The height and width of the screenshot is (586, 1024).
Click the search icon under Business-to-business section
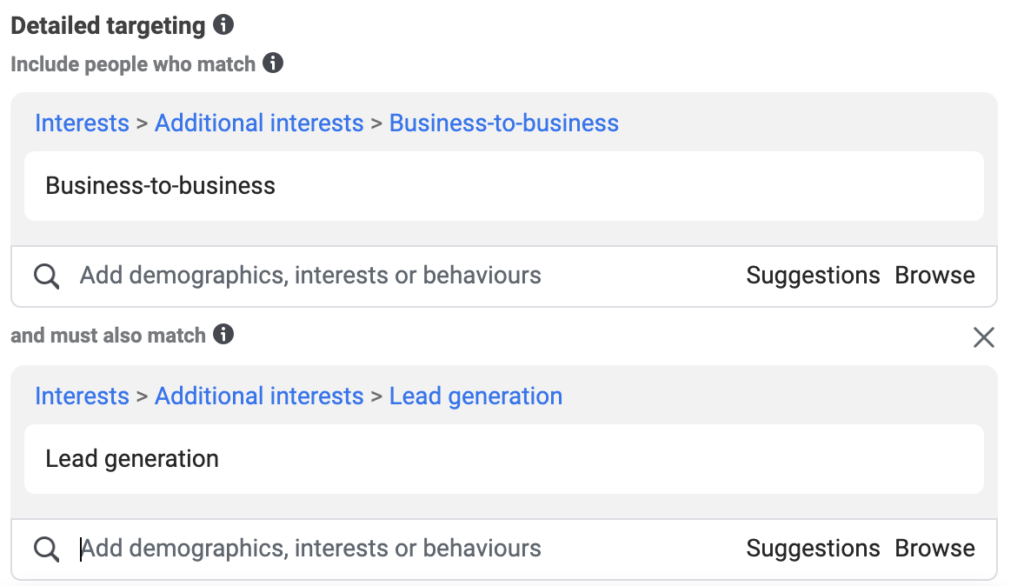click(x=46, y=276)
